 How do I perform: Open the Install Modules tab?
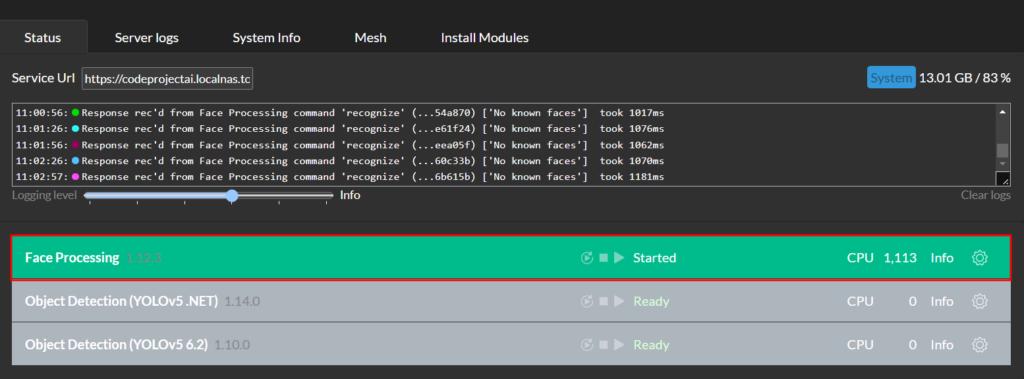point(485,37)
